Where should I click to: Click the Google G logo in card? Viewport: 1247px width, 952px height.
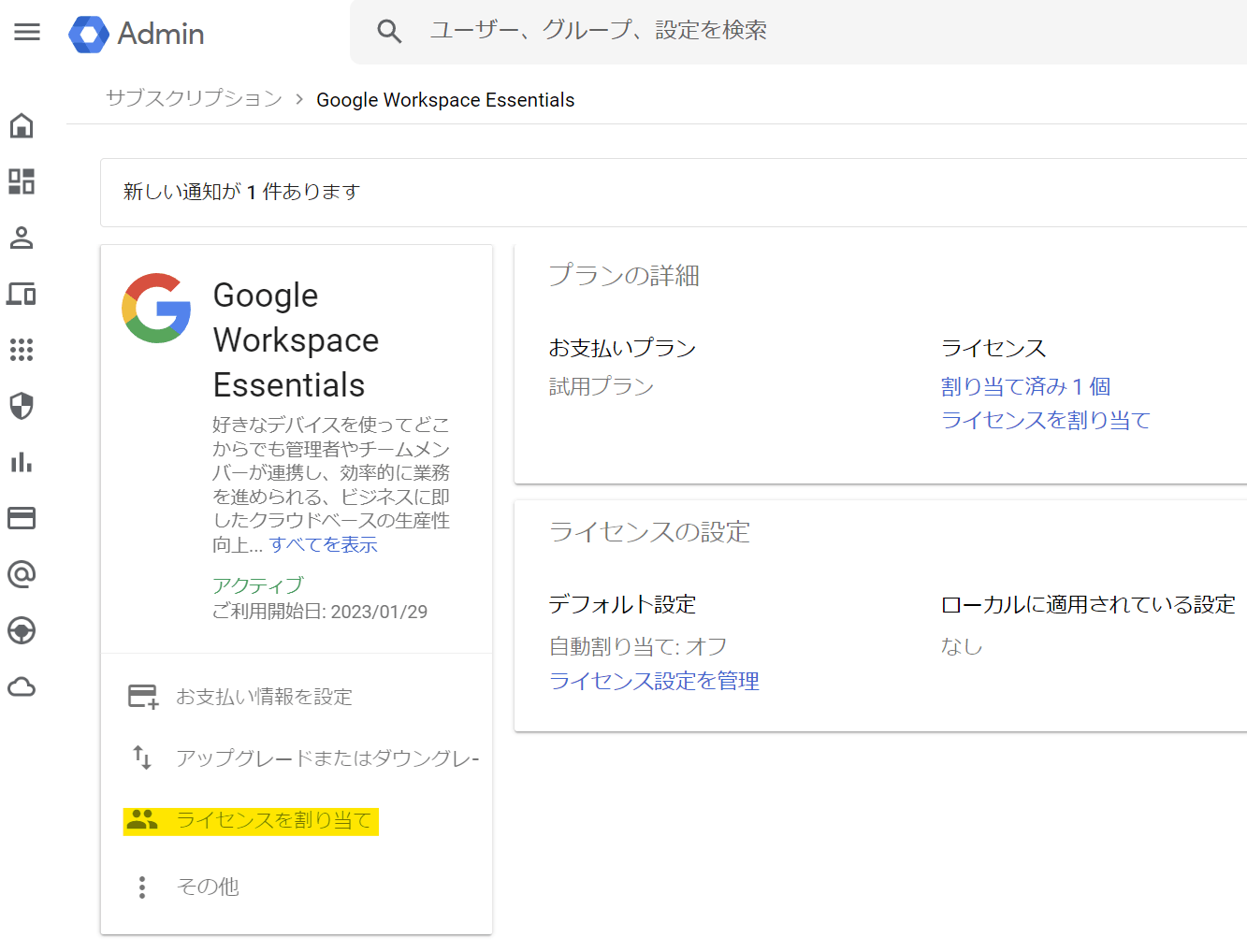156,309
